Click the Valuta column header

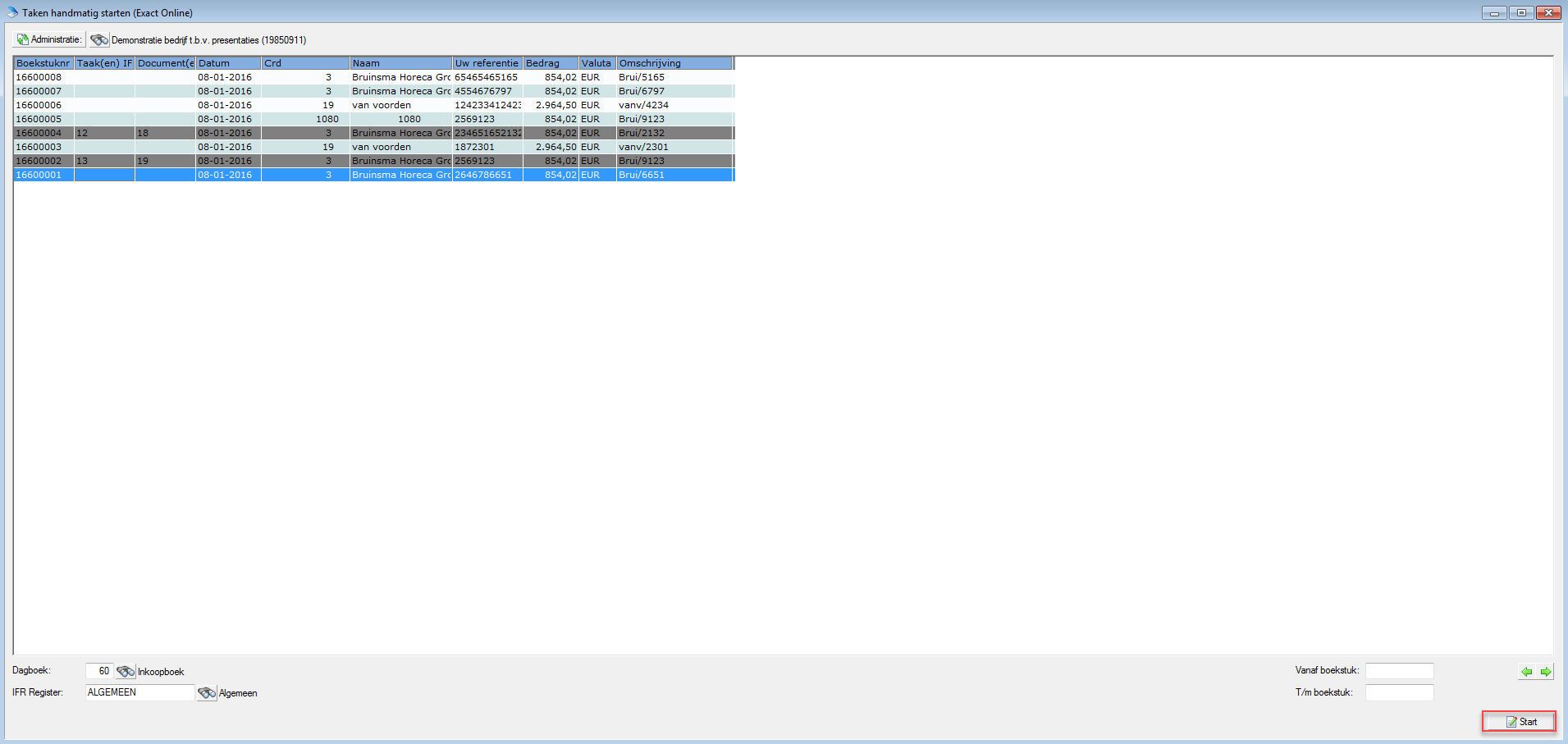point(597,63)
